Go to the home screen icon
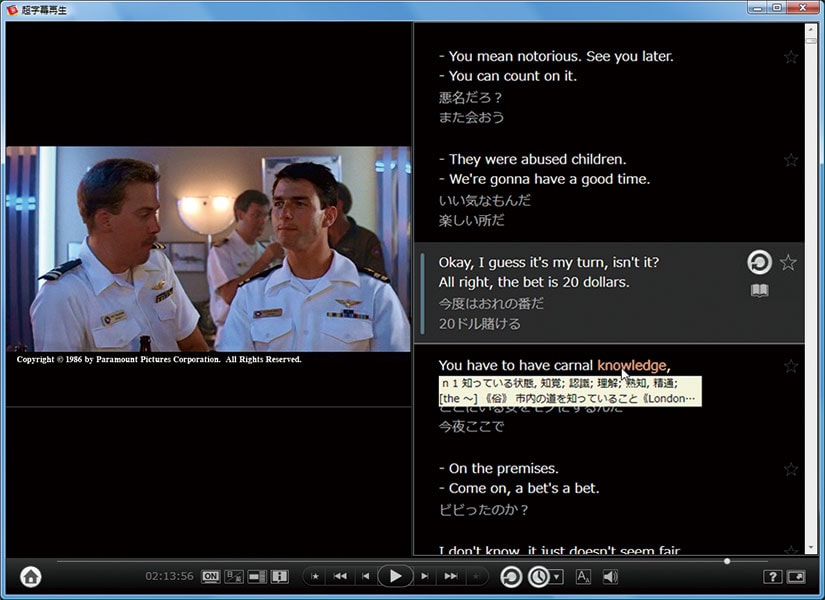The height and width of the screenshot is (600, 825). [31, 576]
